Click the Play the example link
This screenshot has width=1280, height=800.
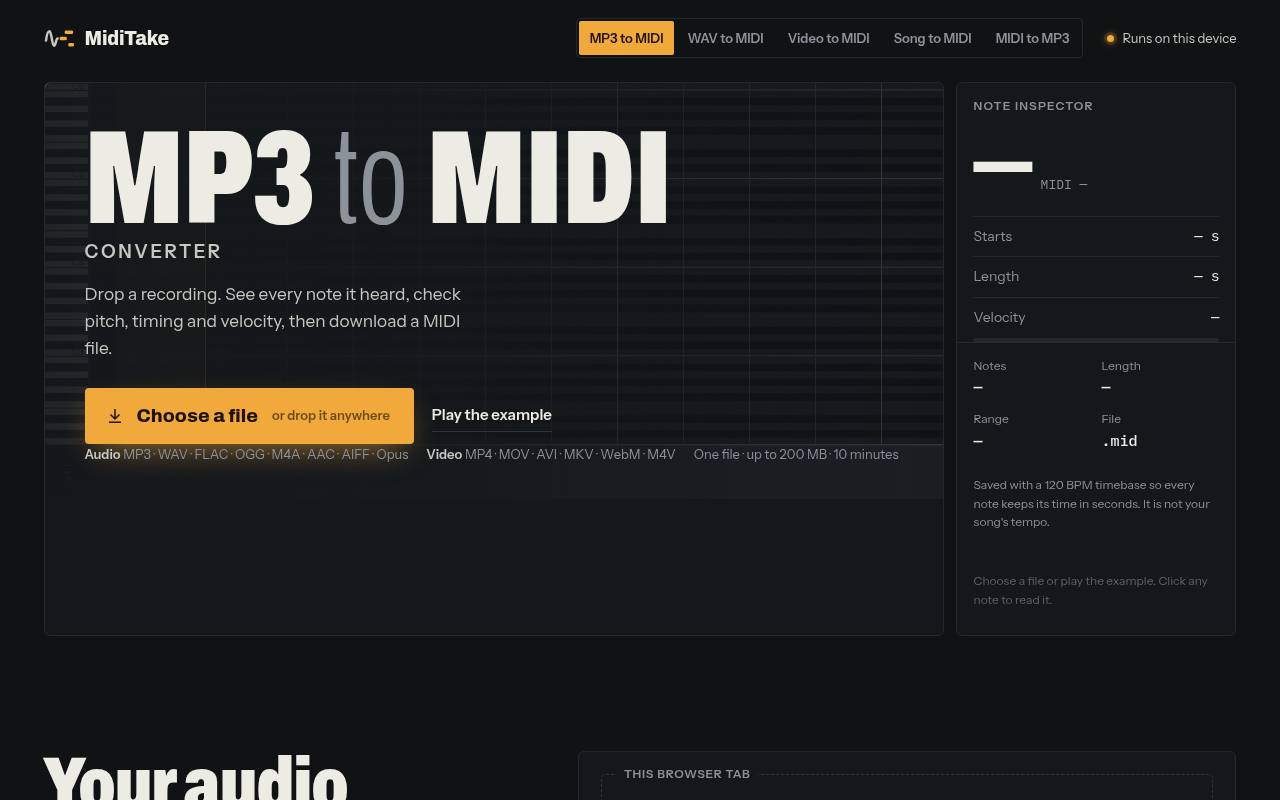tap(491, 415)
